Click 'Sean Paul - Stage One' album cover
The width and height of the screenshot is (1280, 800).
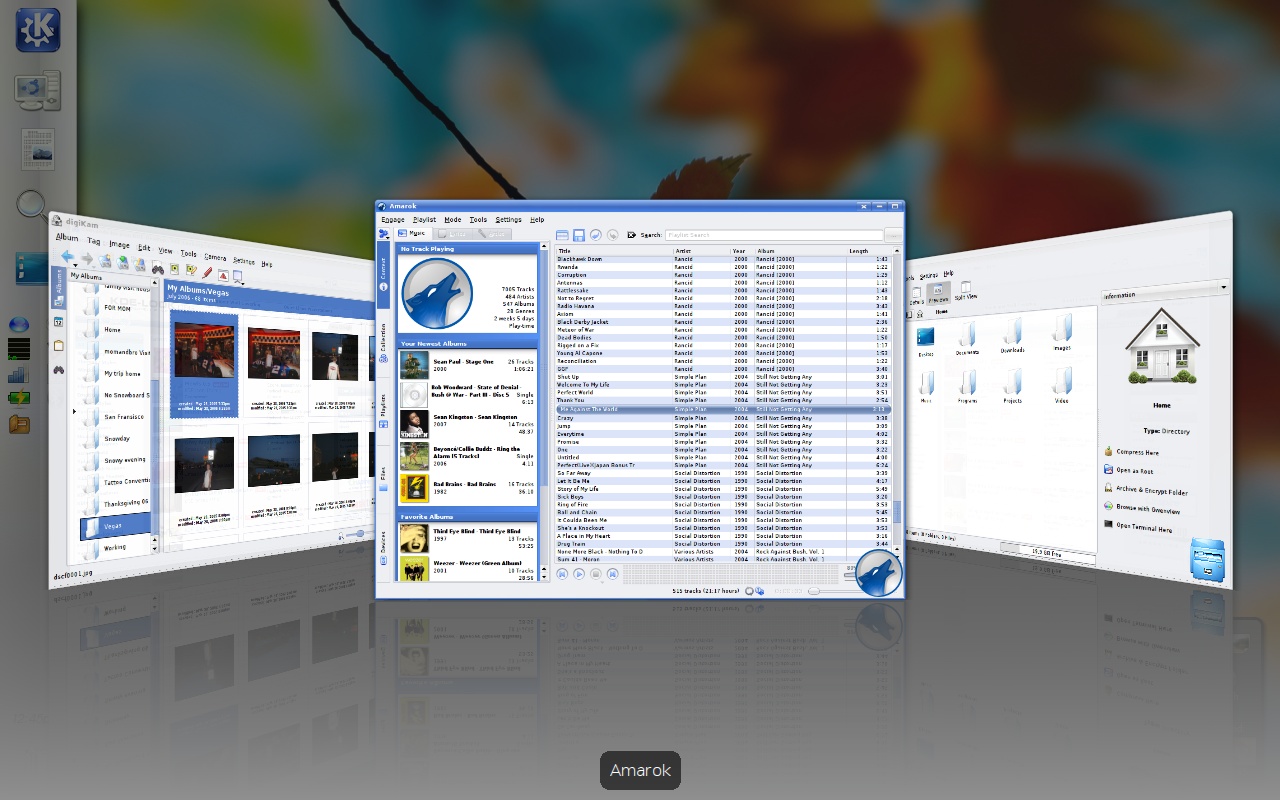414,365
